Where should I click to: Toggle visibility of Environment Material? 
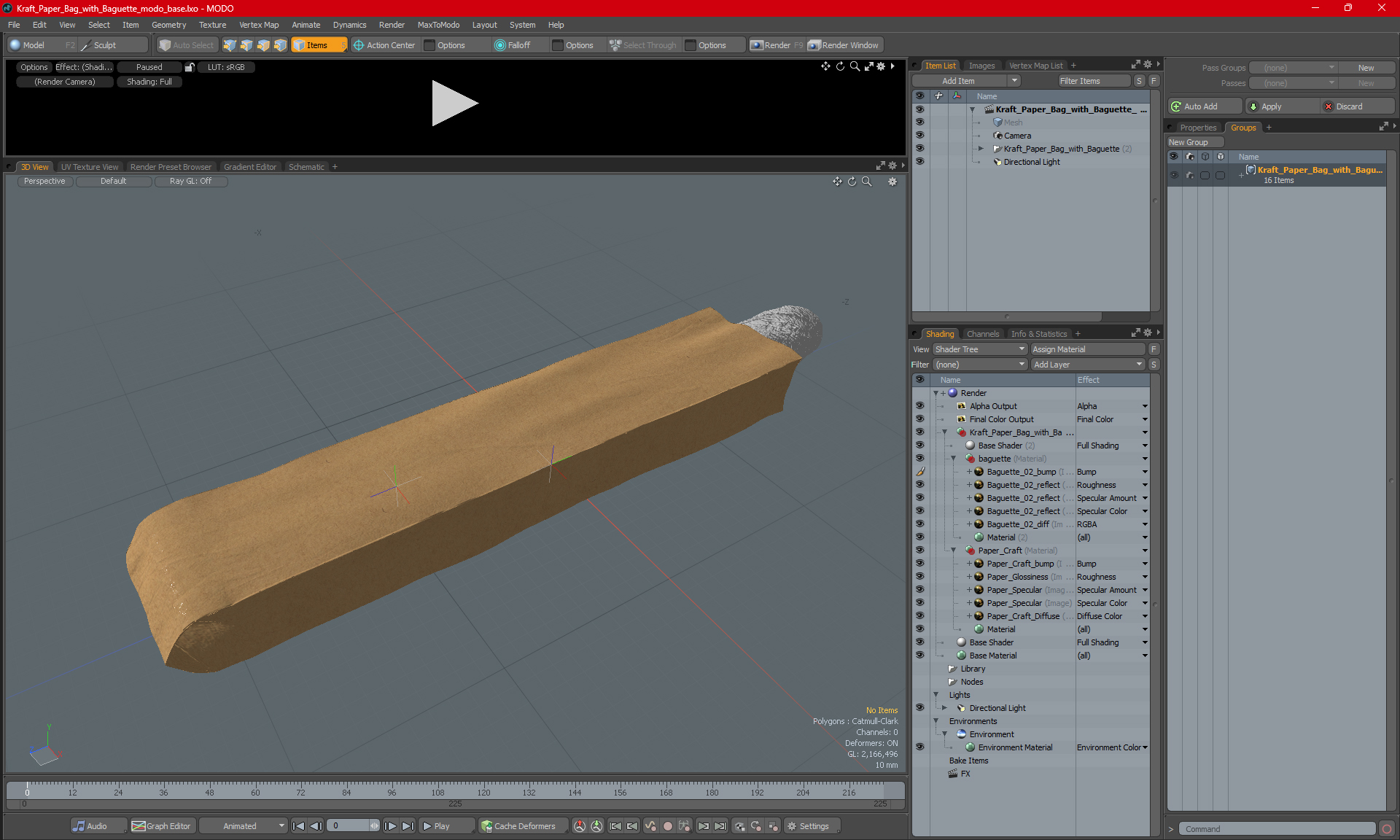click(x=919, y=747)
